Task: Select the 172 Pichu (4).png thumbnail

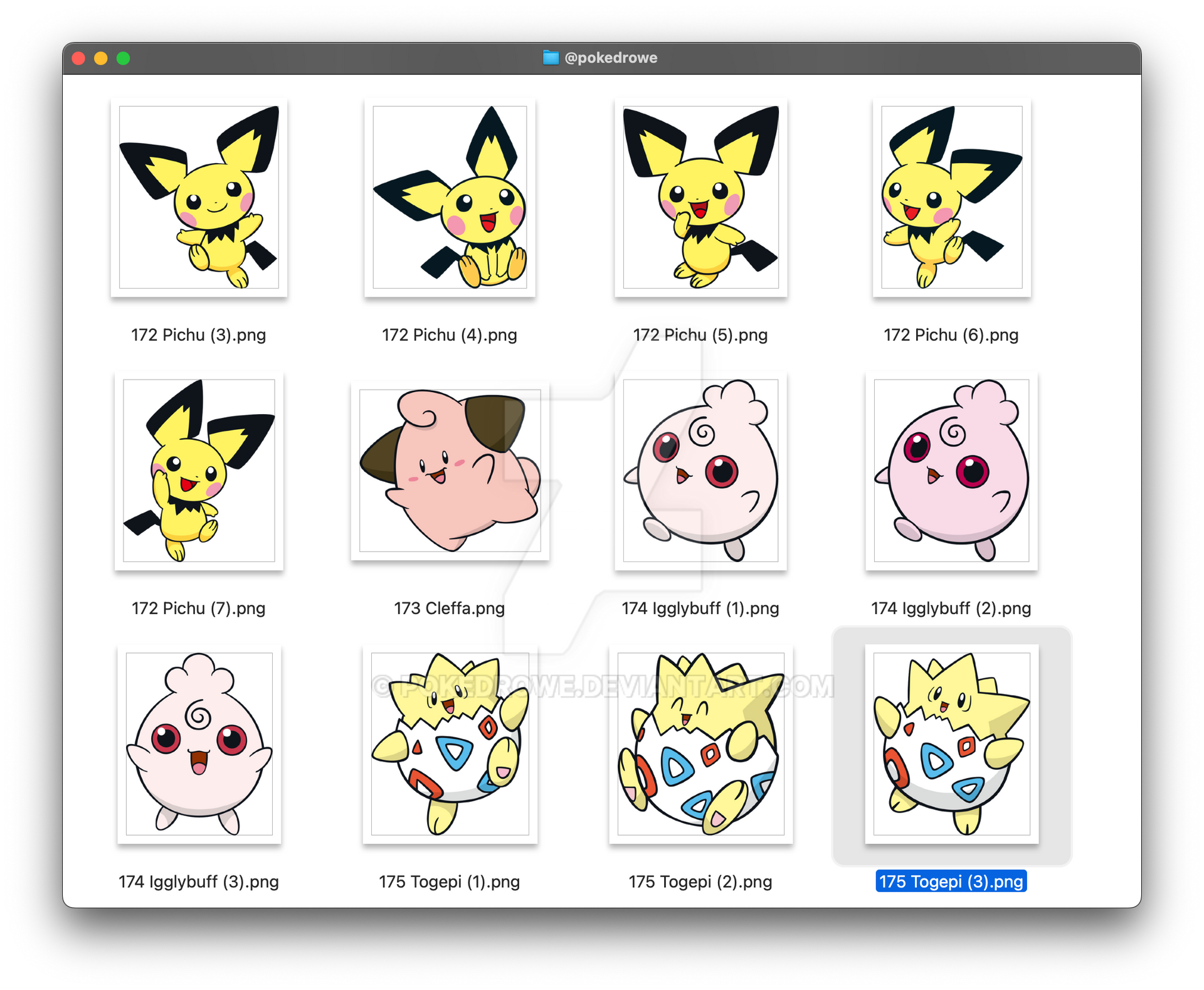Action: point(450,197)
